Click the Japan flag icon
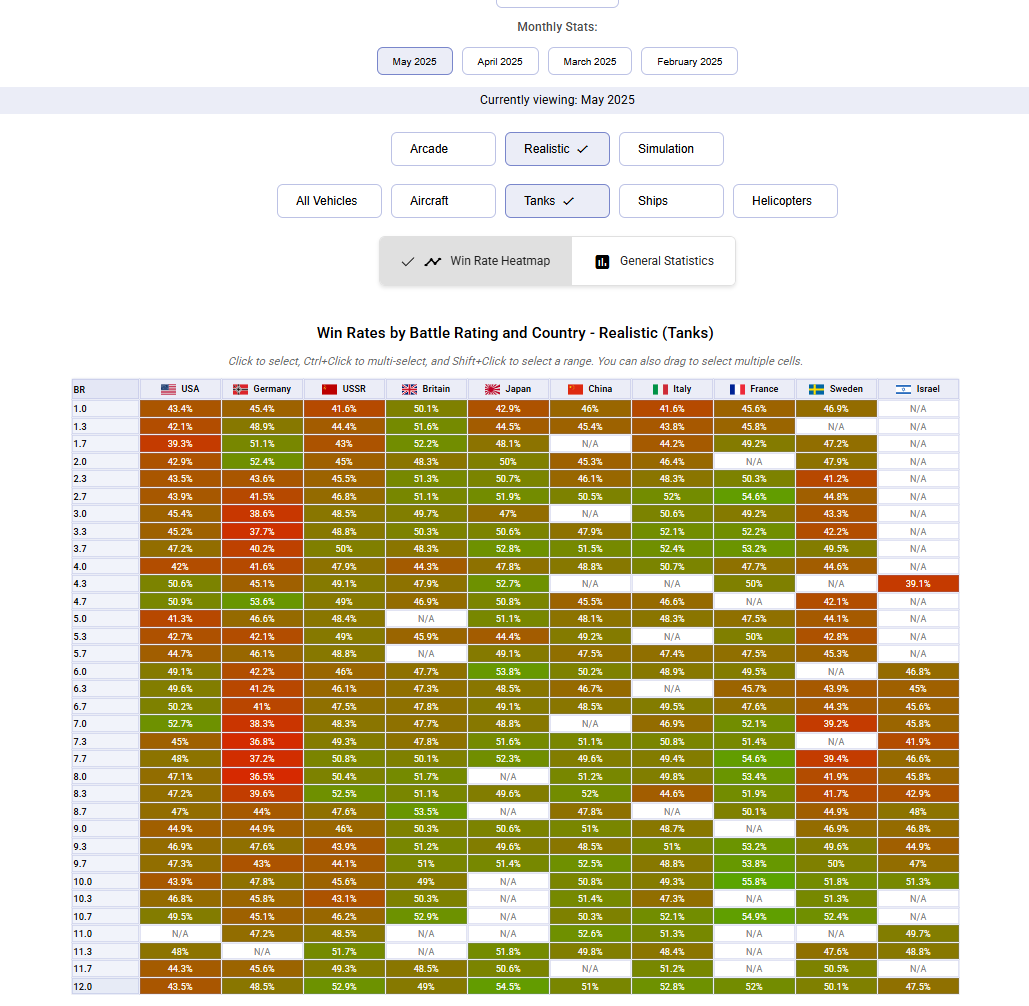This screenshot has height=1006, width=1029. coord(492,389)
